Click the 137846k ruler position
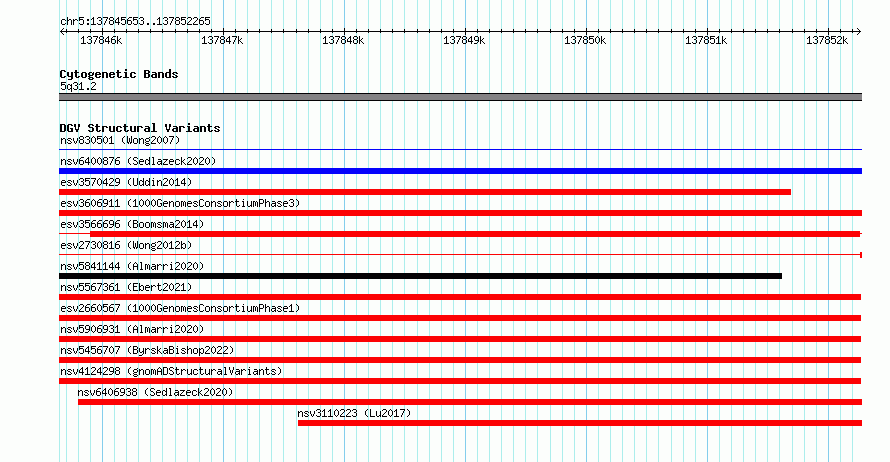Screen dimensions: 890x462 click(x=101, y=40)
